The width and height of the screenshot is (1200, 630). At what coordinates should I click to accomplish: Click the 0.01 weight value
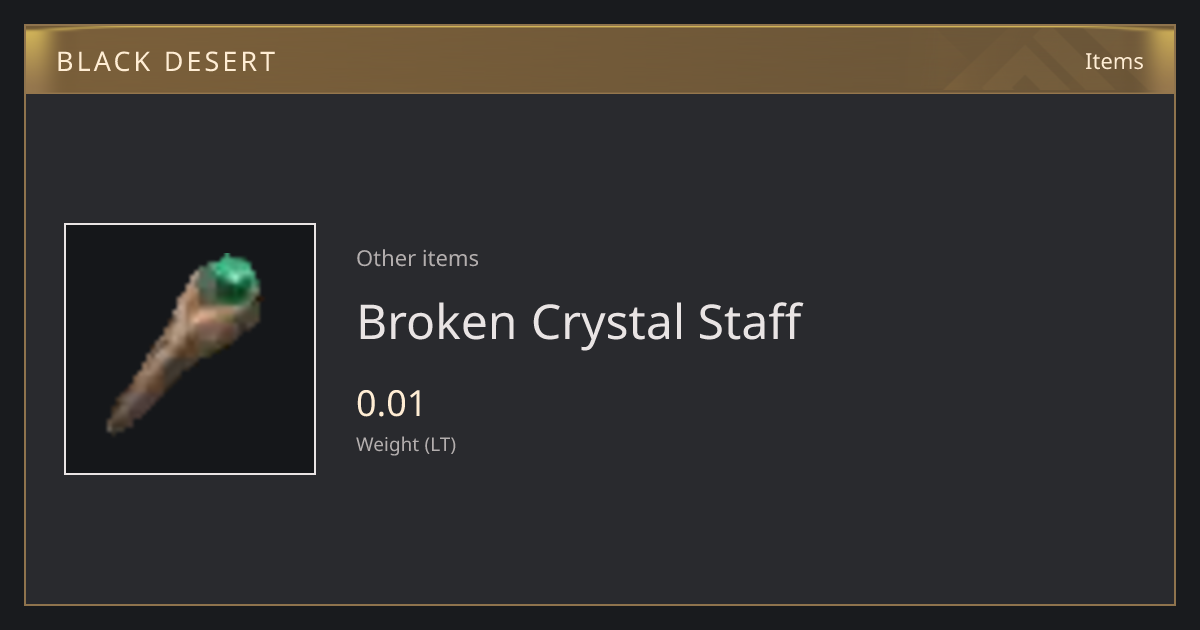pyautogui.click(x=391, y=404)
